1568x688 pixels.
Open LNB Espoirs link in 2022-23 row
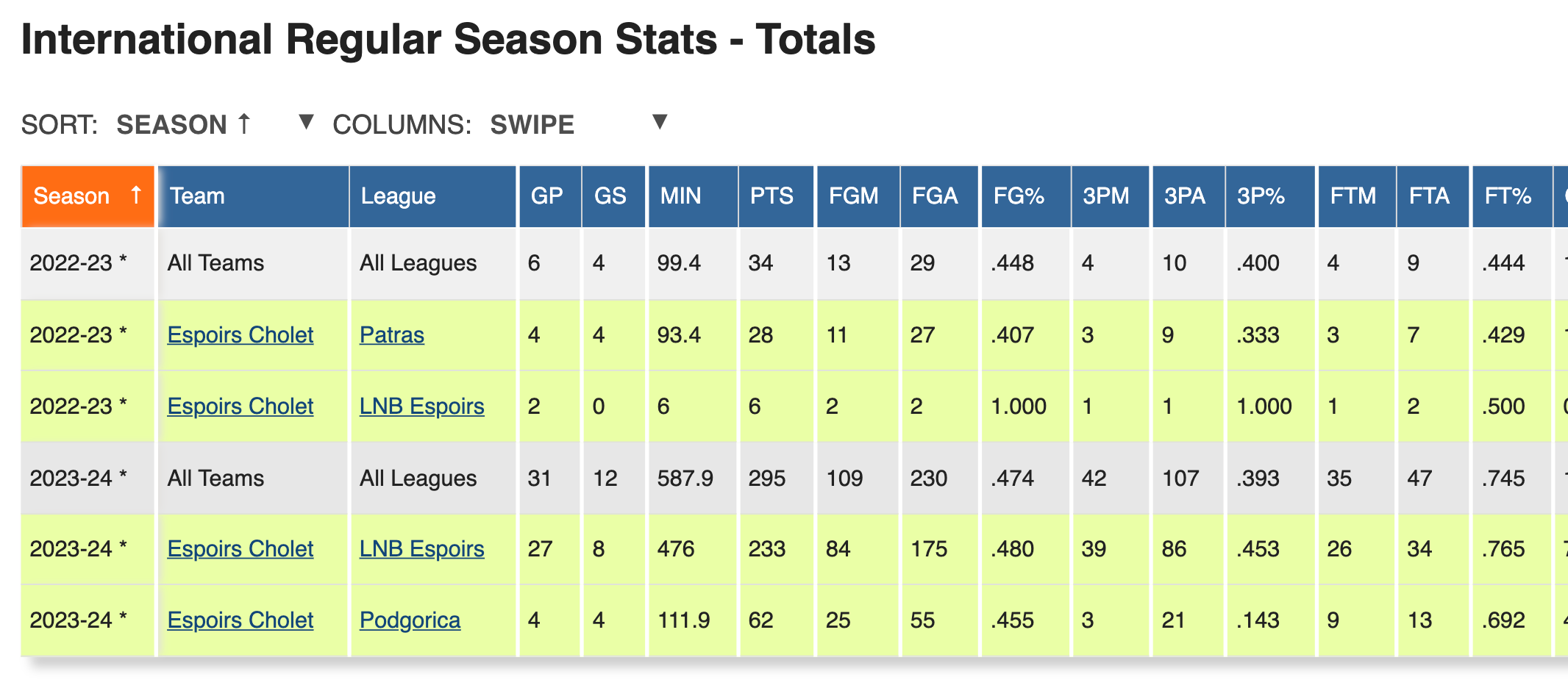coord(421,406)
